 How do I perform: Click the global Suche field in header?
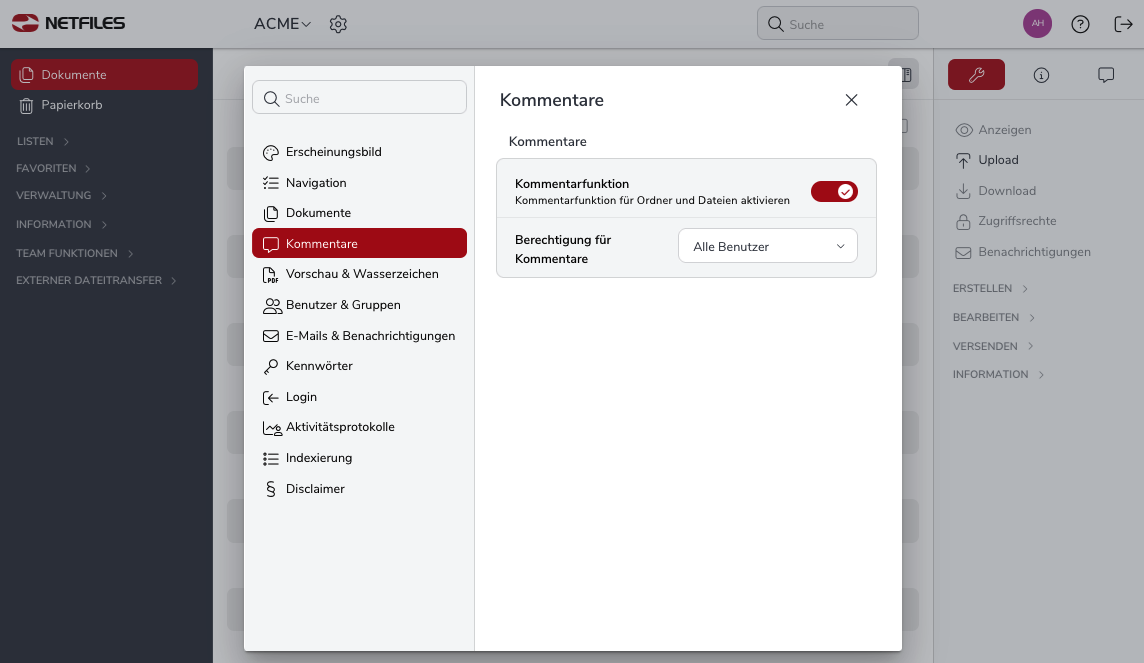[838, 24]
